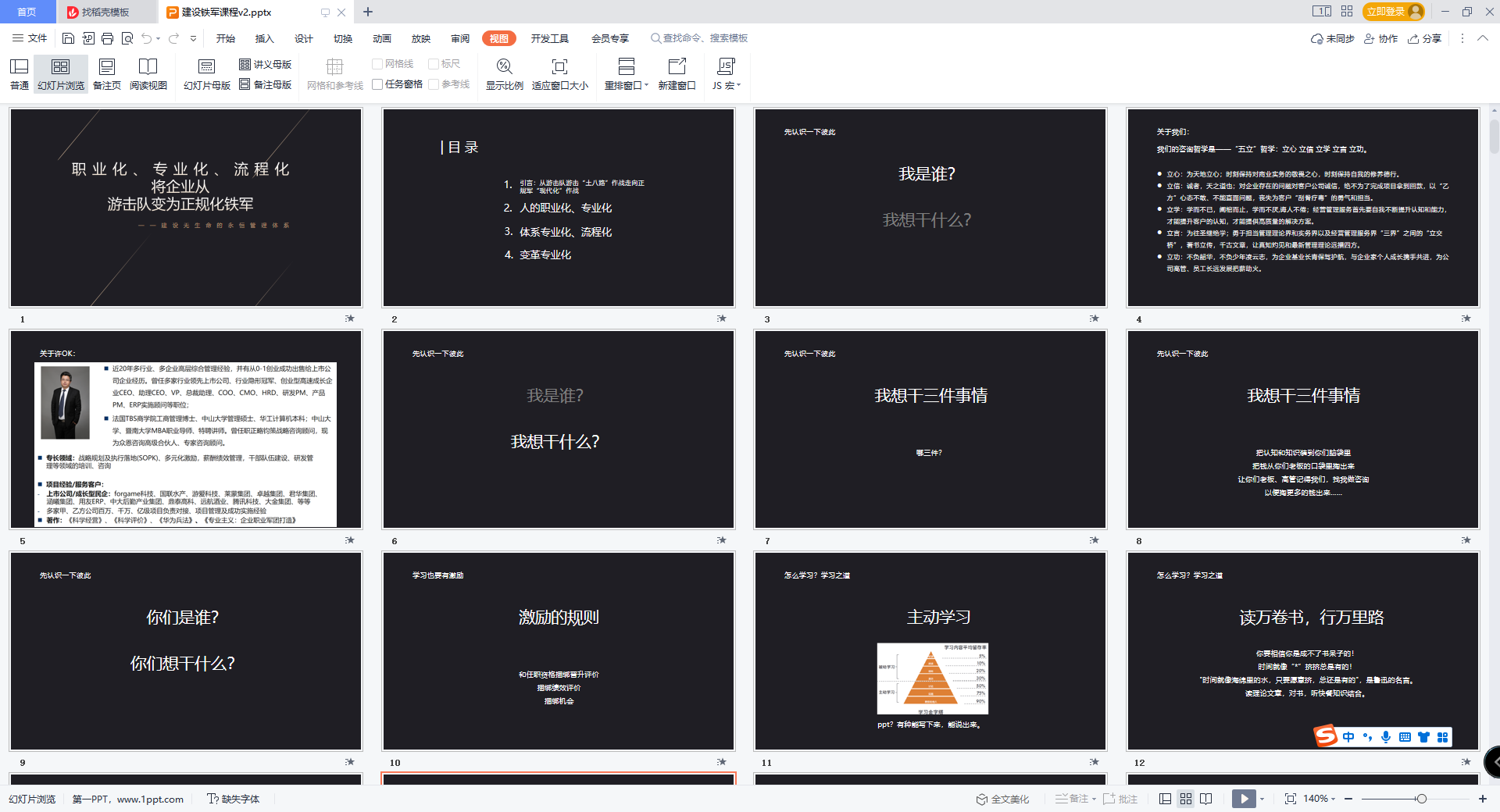This screenshot has height=812, width=1500.
Task: Switch to 普通 (Normal) view in ribbon
Action: click(x=20, y=74)
